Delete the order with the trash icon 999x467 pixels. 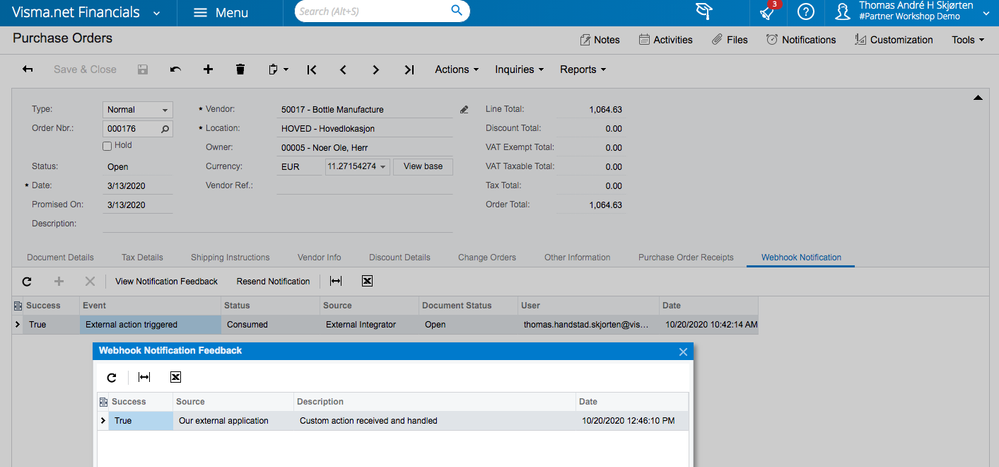pyautogui.click(x=240, y=69)
